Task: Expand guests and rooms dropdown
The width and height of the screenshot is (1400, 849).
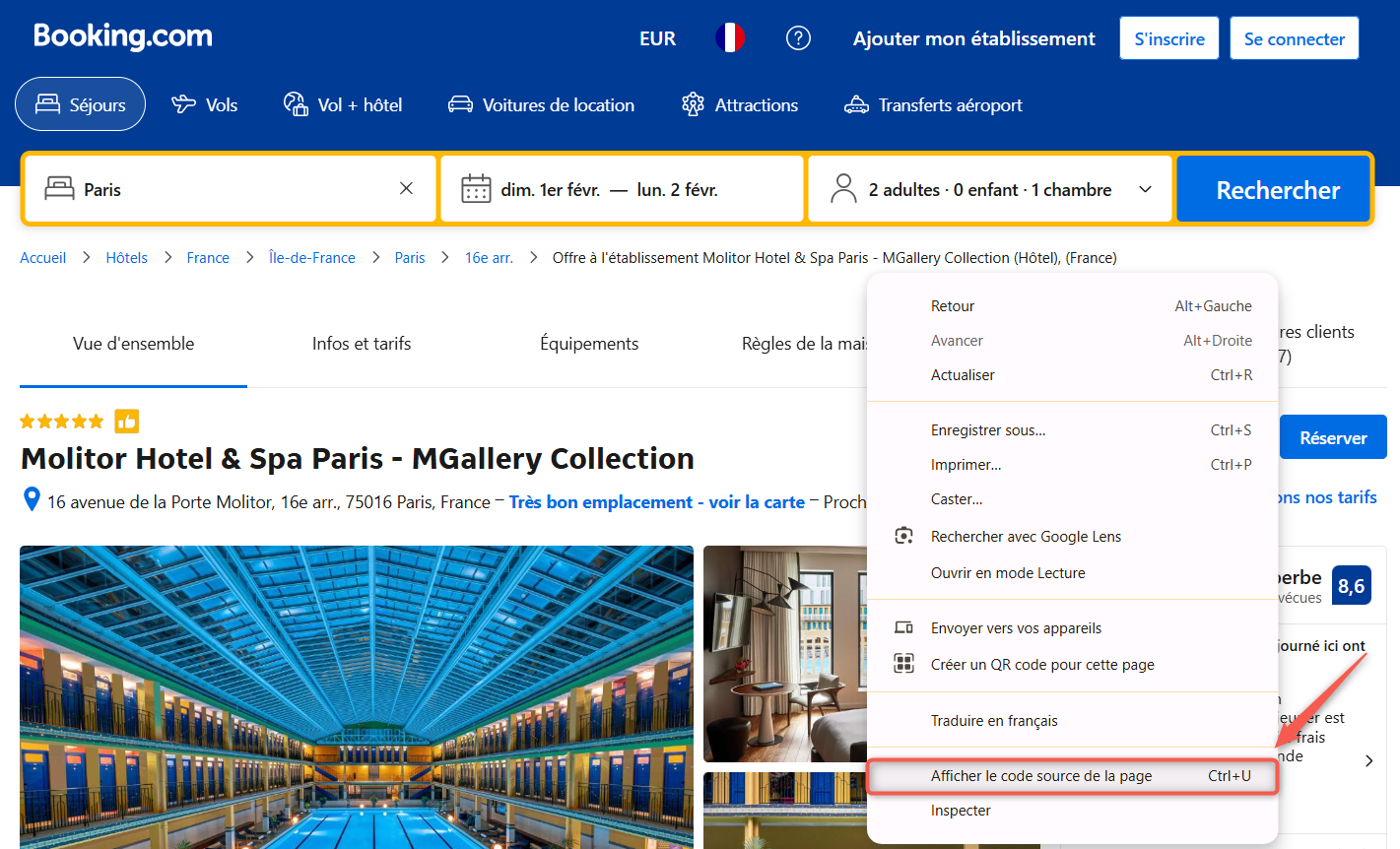Action: click(1145, 189)
